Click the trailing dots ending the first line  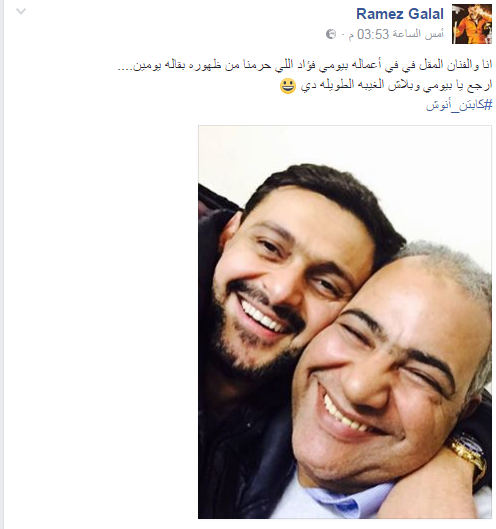124,69
